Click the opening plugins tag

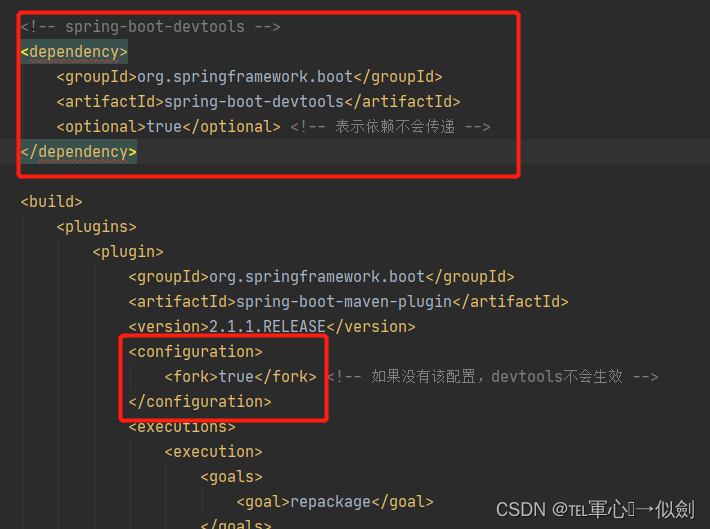[x=96, y=226]
